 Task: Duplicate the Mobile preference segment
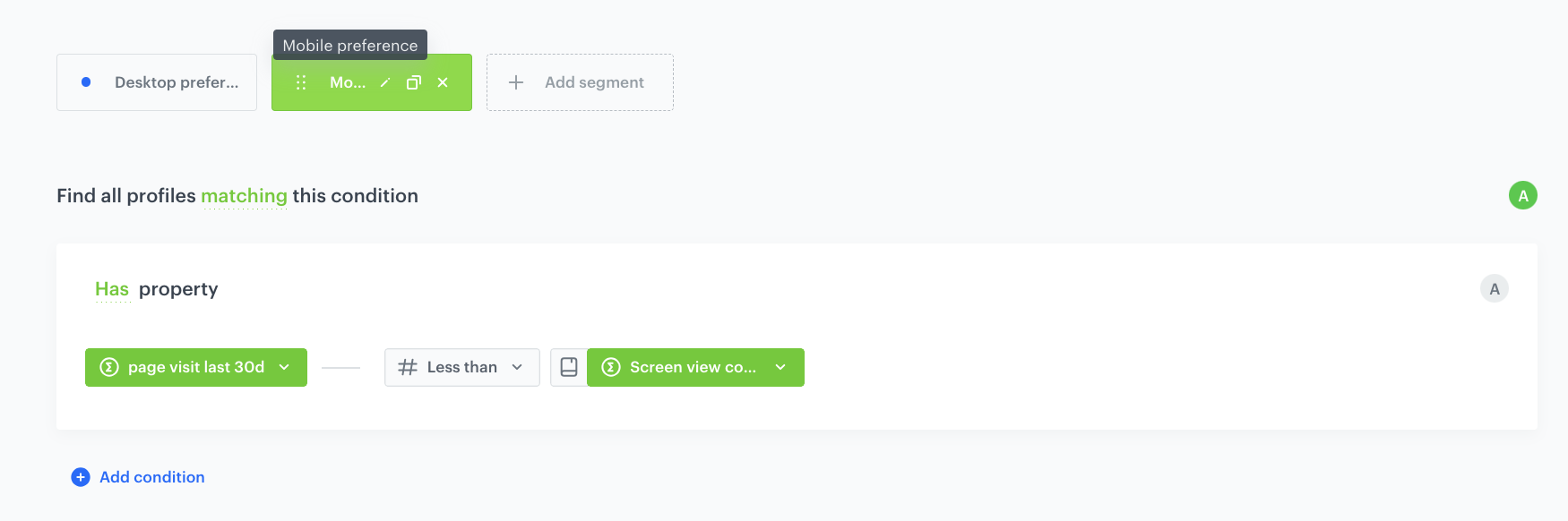click(x=414, y=82)
